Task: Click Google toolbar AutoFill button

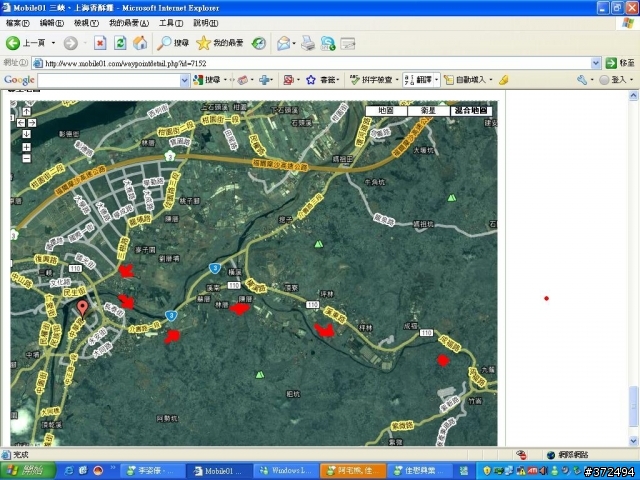Action: [465, 80]
